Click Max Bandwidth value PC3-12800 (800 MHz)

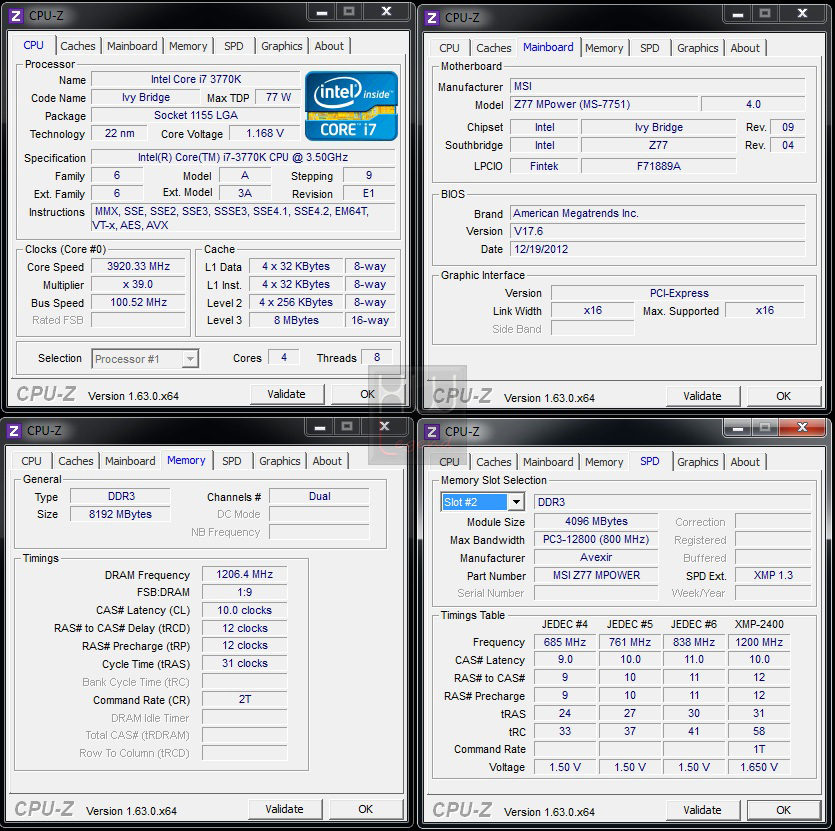tap(596, 540)
